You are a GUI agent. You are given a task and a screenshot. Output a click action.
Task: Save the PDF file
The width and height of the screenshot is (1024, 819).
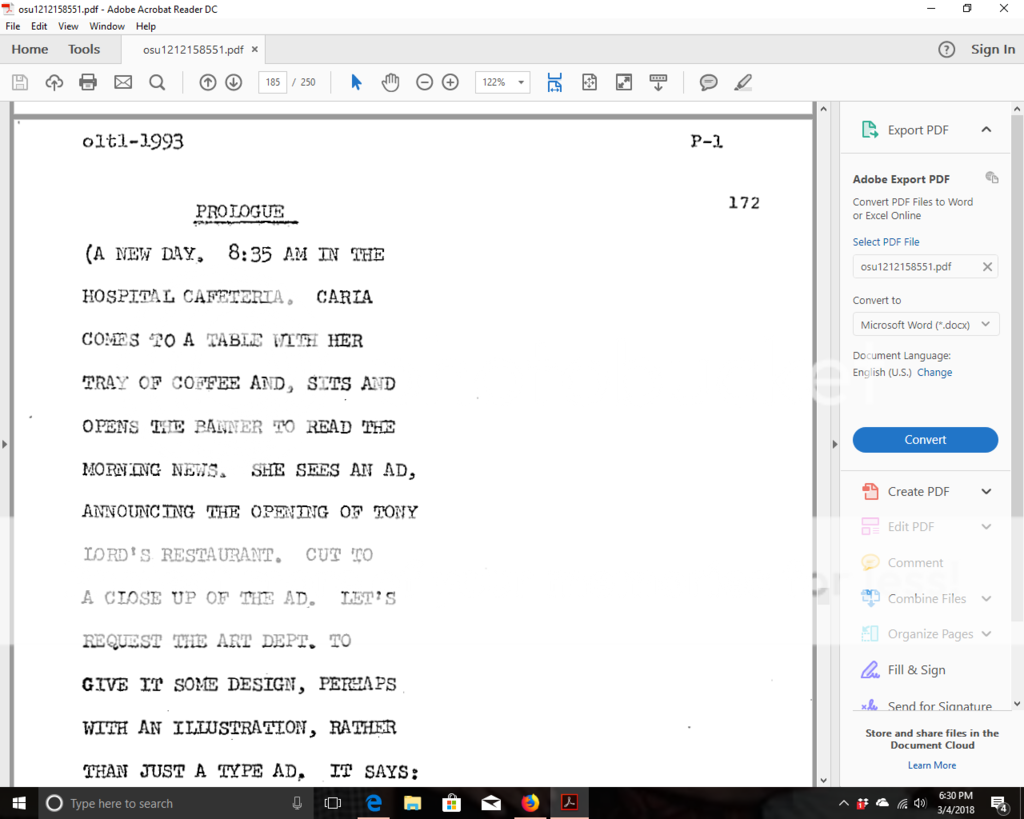(x=20, y=82)
